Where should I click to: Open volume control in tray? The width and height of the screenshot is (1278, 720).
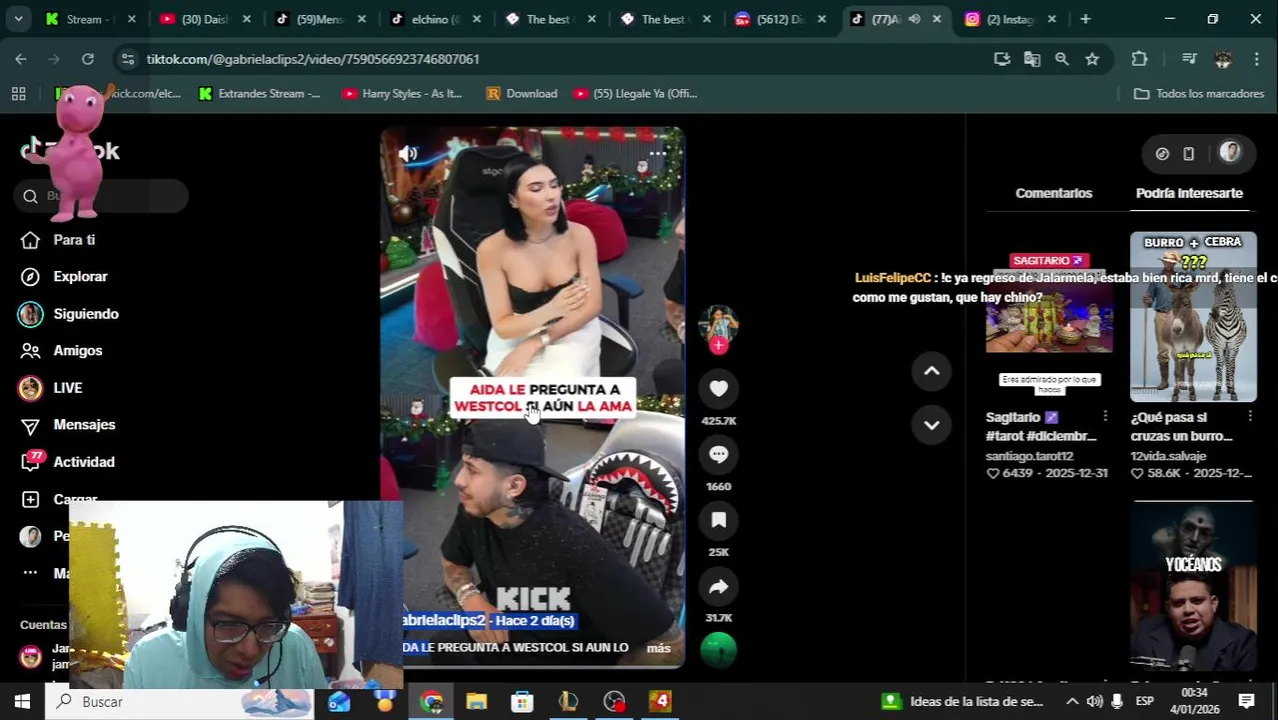tap(1095, 701)
